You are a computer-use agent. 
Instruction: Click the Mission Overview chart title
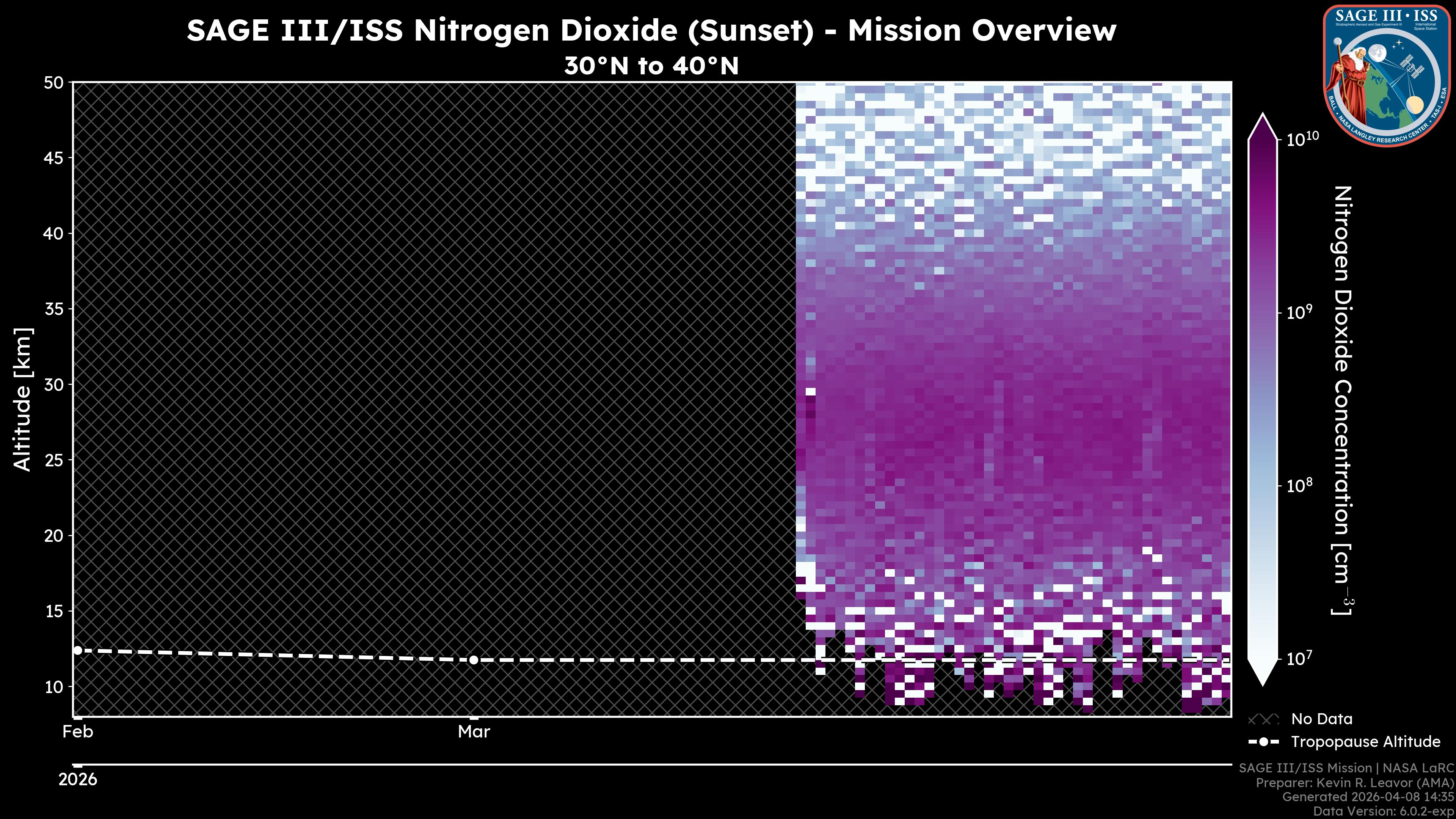click(651, 30)
